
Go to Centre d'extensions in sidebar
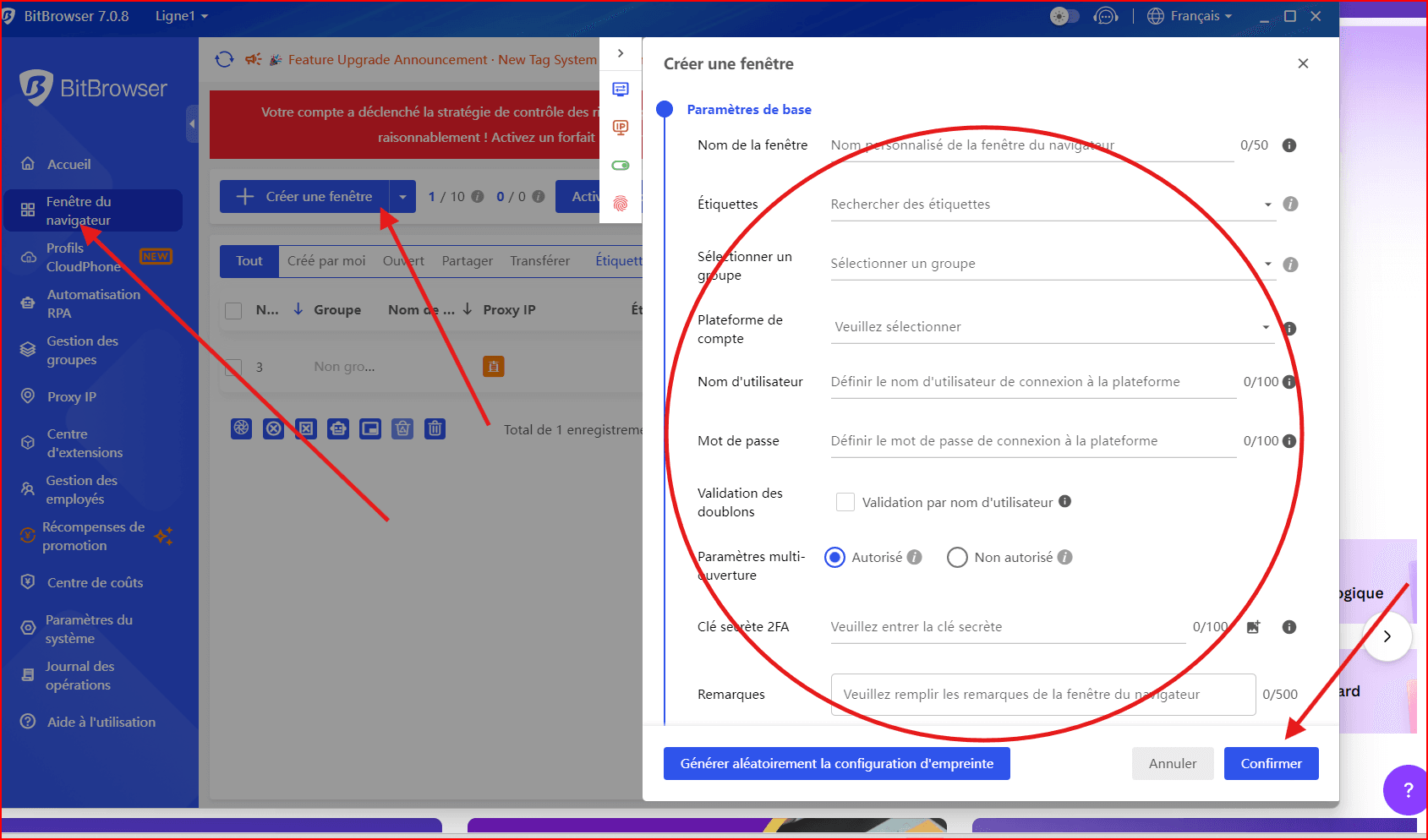[85, 443]
